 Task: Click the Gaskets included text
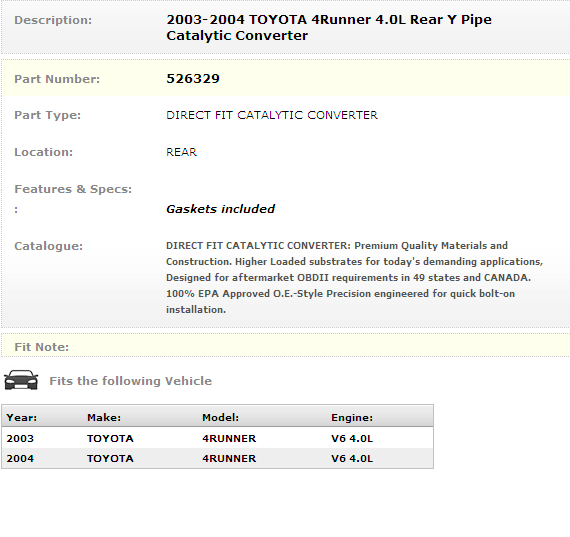[x=220, y=209]
